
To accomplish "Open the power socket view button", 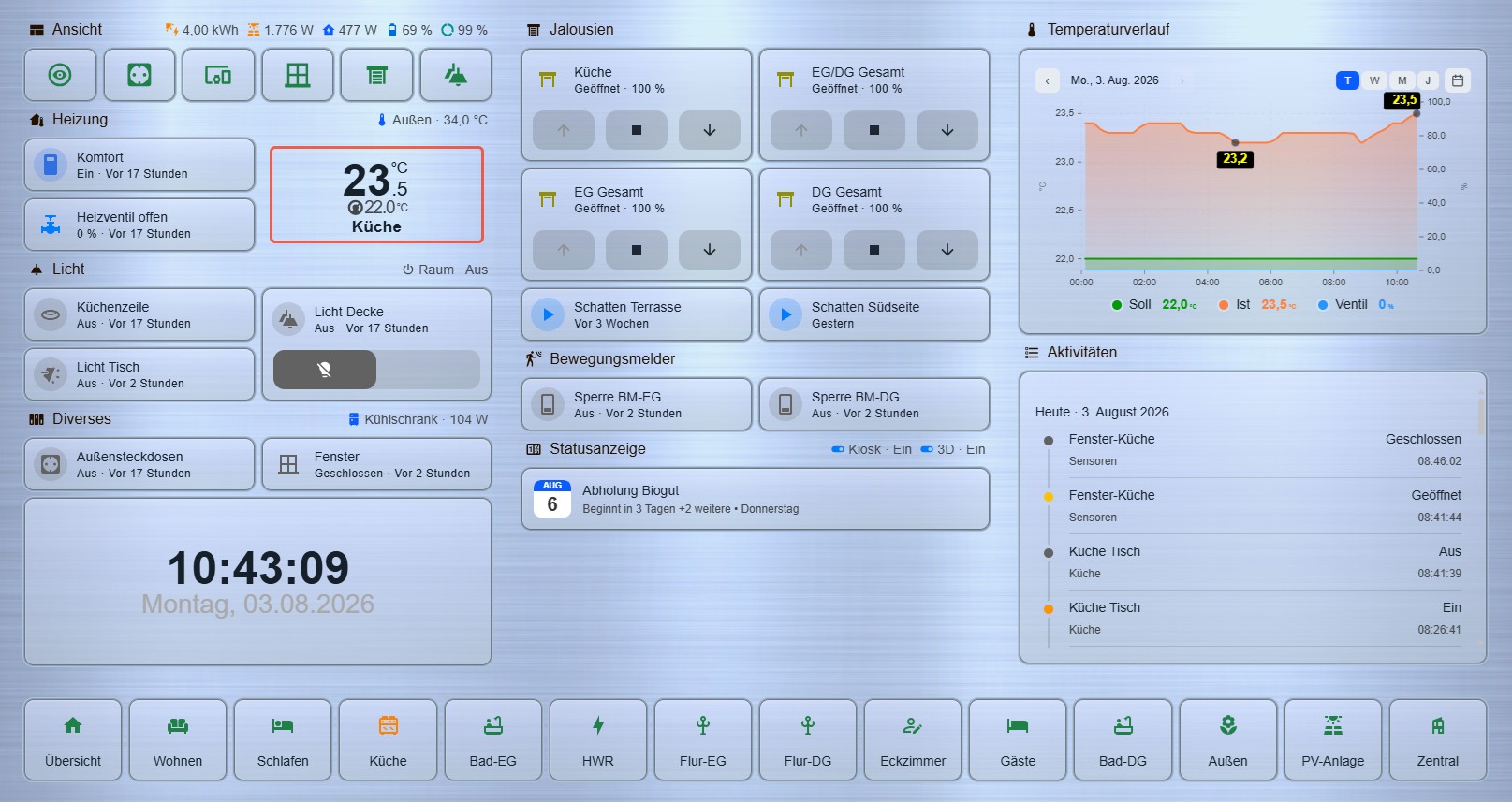I will [139, 75].
